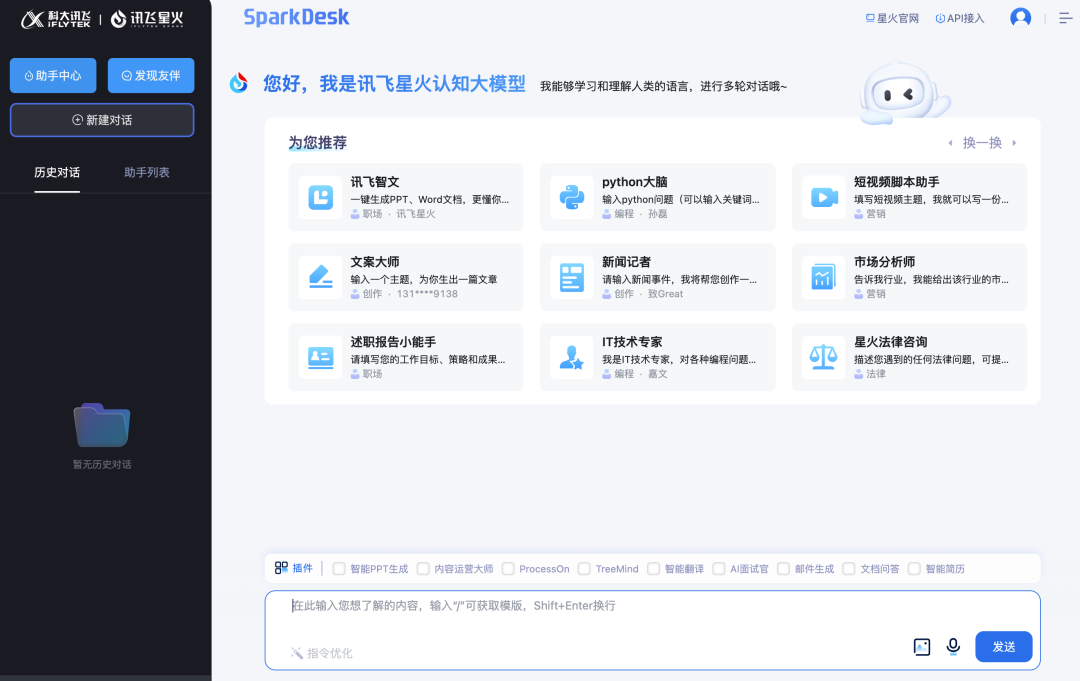Image resolution: width=1080 pixels, height=681 pixels.
Task: Open the API接入 link
Action: (959, 19)
